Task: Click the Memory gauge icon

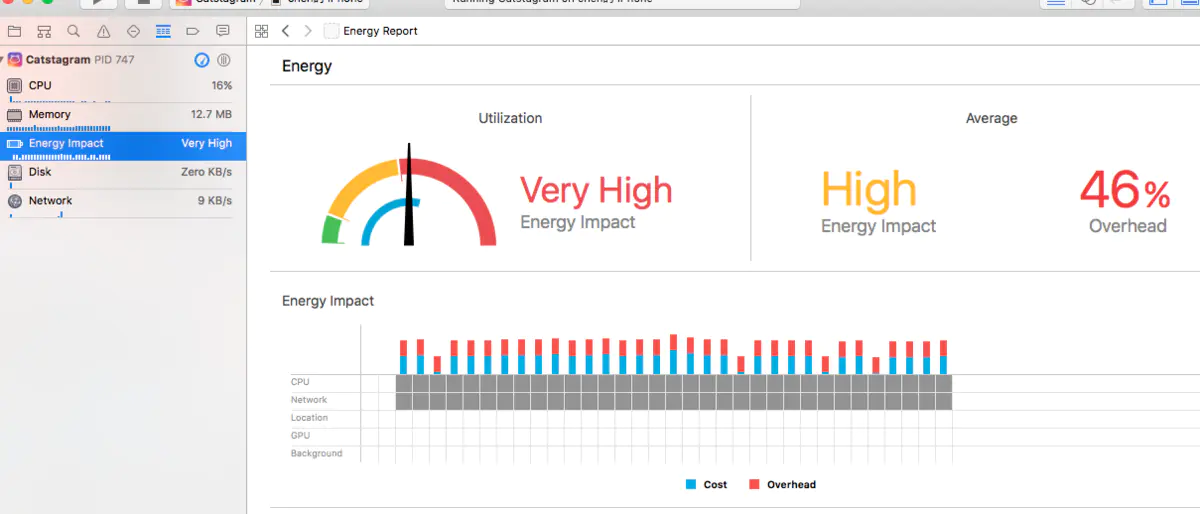Action: click(x=14, y=115)
